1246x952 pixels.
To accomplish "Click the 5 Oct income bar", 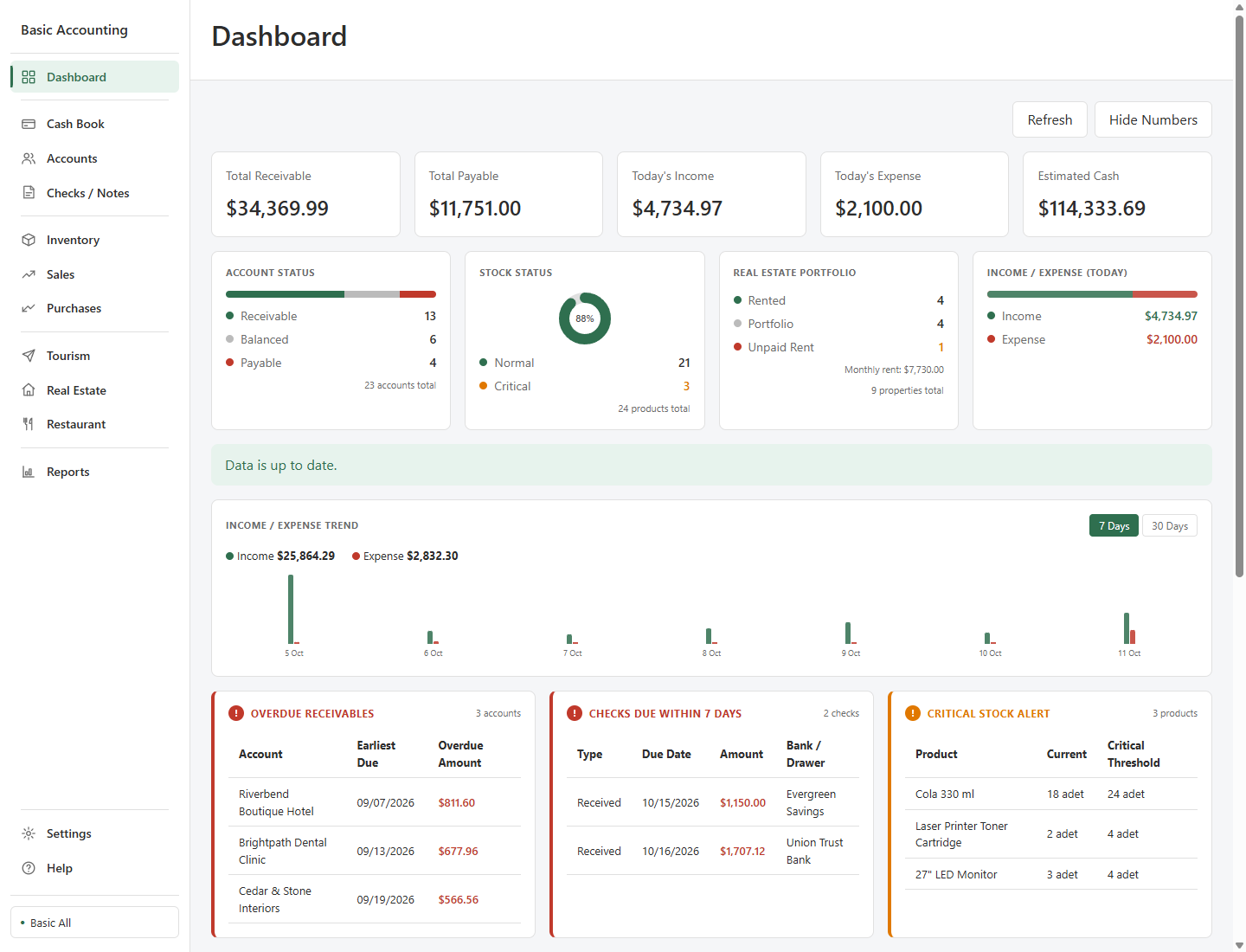I will click(x=291, y=609).
